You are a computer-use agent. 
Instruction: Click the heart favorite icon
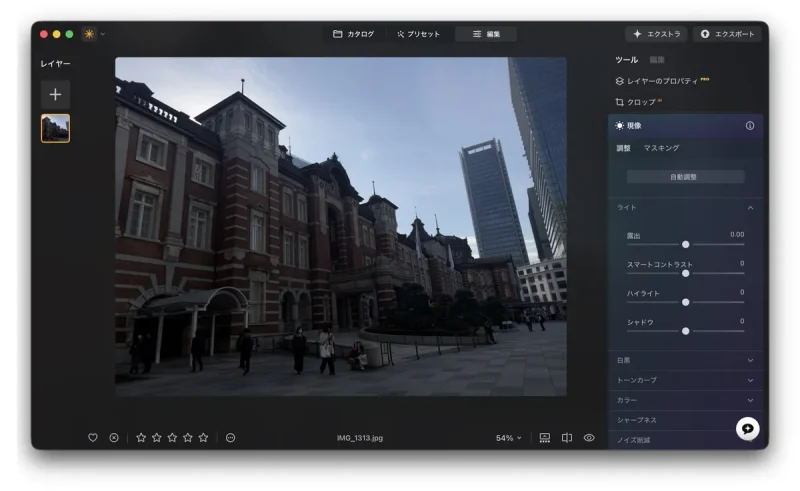93,438
